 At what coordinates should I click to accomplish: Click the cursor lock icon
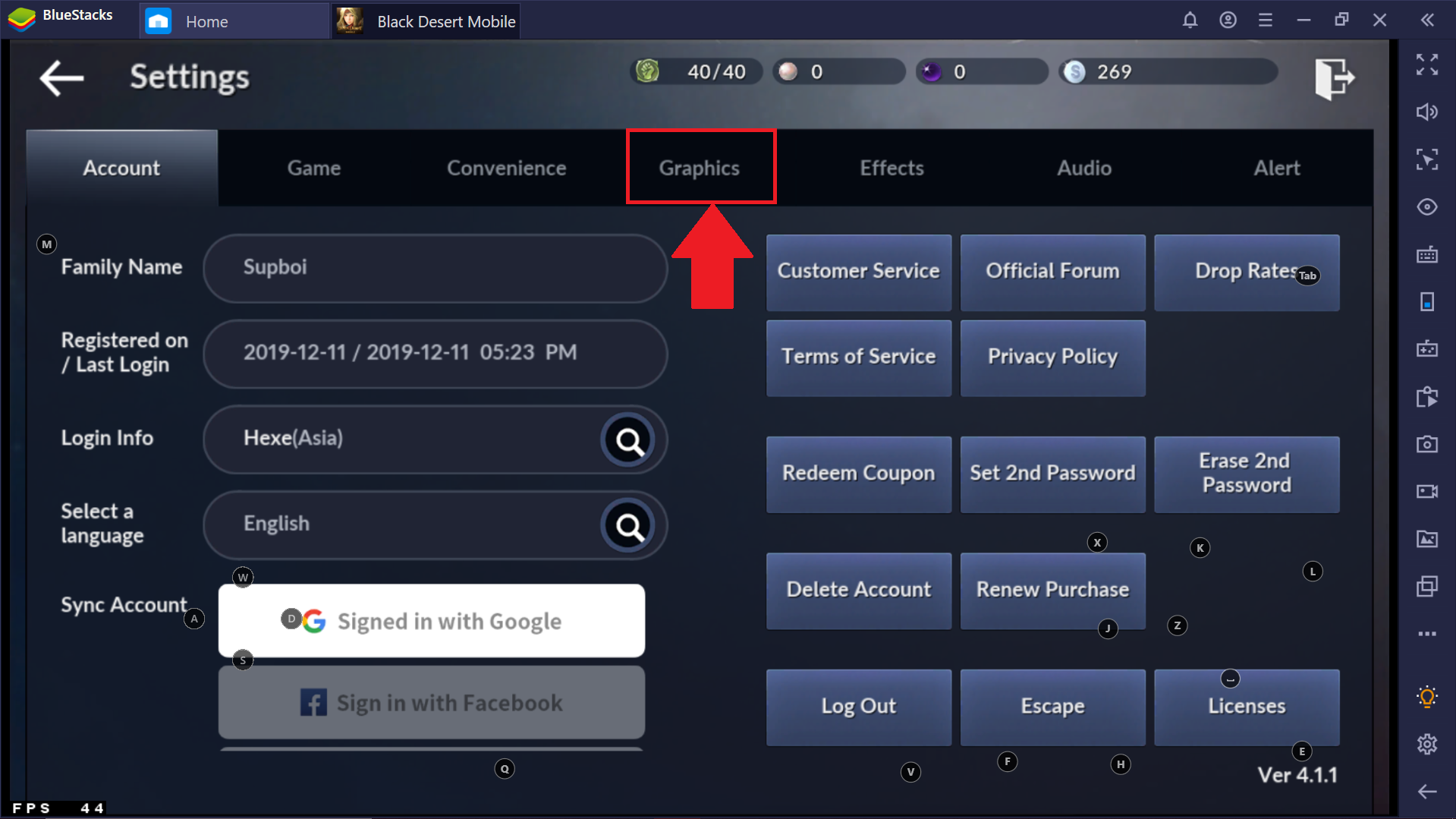click(x=1427, y=159)
